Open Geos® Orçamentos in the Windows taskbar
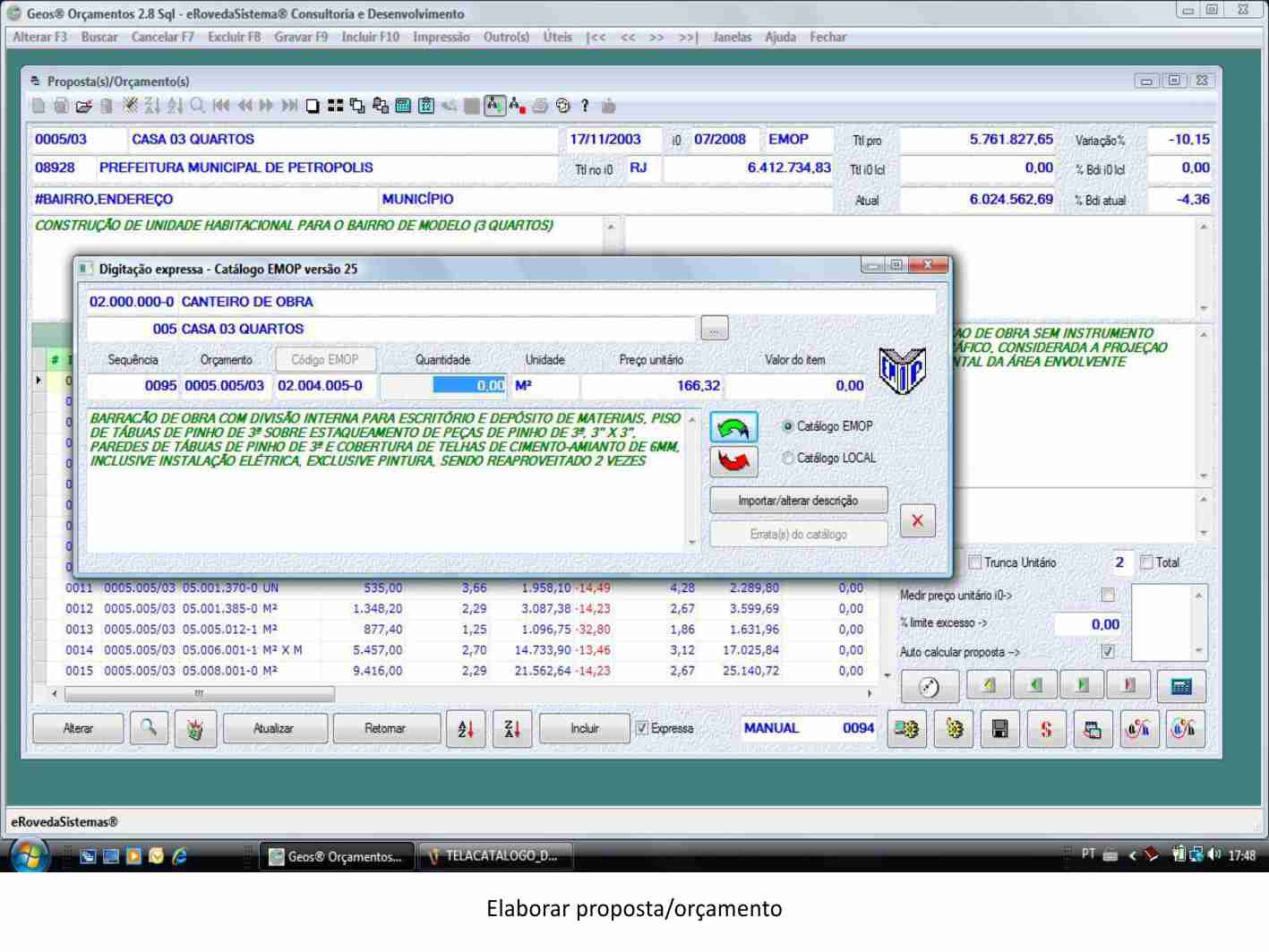The height and width of the screenshot is (952, 1269). (337, 856)
